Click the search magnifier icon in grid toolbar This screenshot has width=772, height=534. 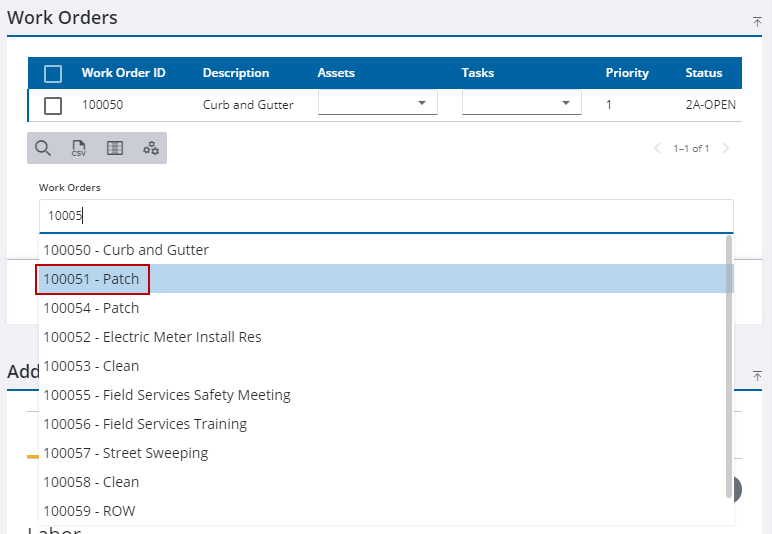point(43,148)
